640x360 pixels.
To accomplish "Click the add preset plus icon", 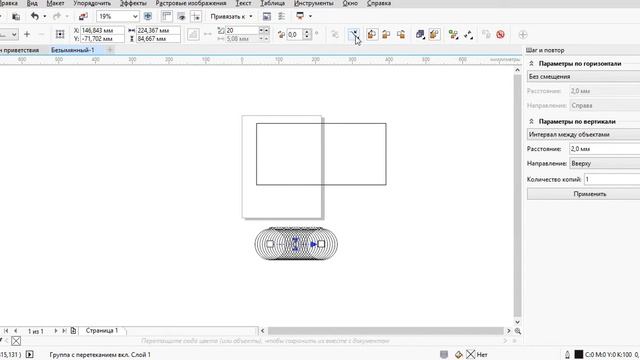I will (27, 35).
